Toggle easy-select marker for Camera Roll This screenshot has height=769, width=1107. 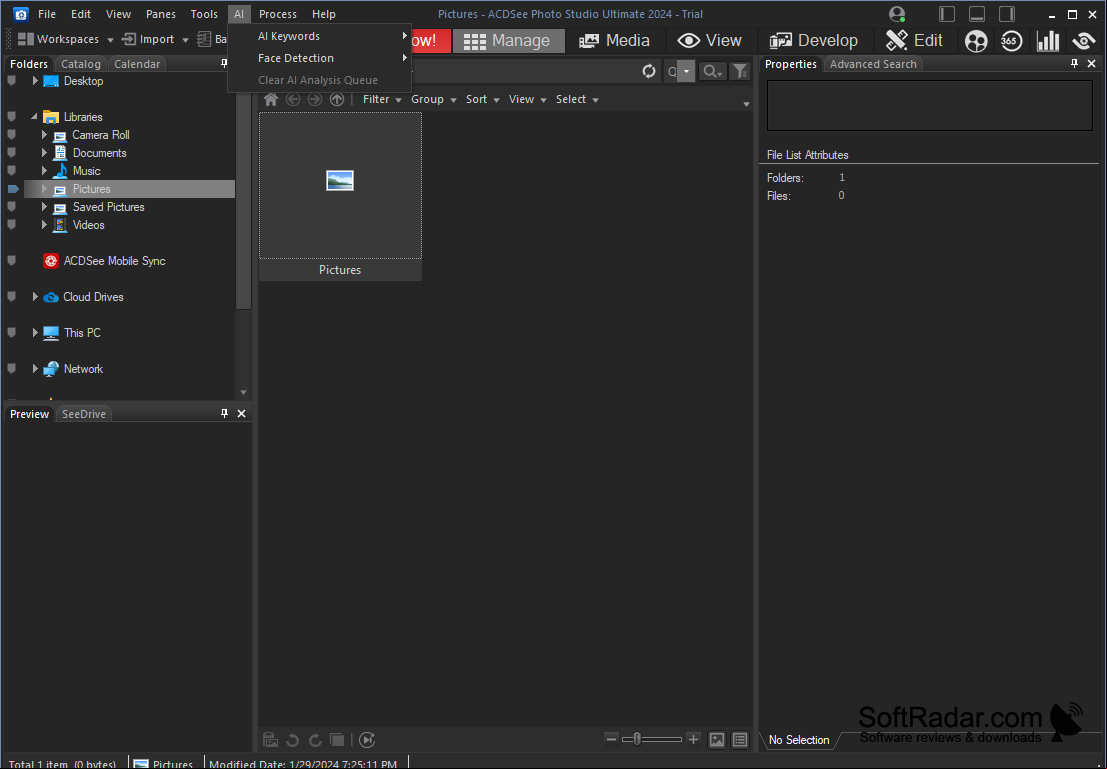[x=11, y=135]
